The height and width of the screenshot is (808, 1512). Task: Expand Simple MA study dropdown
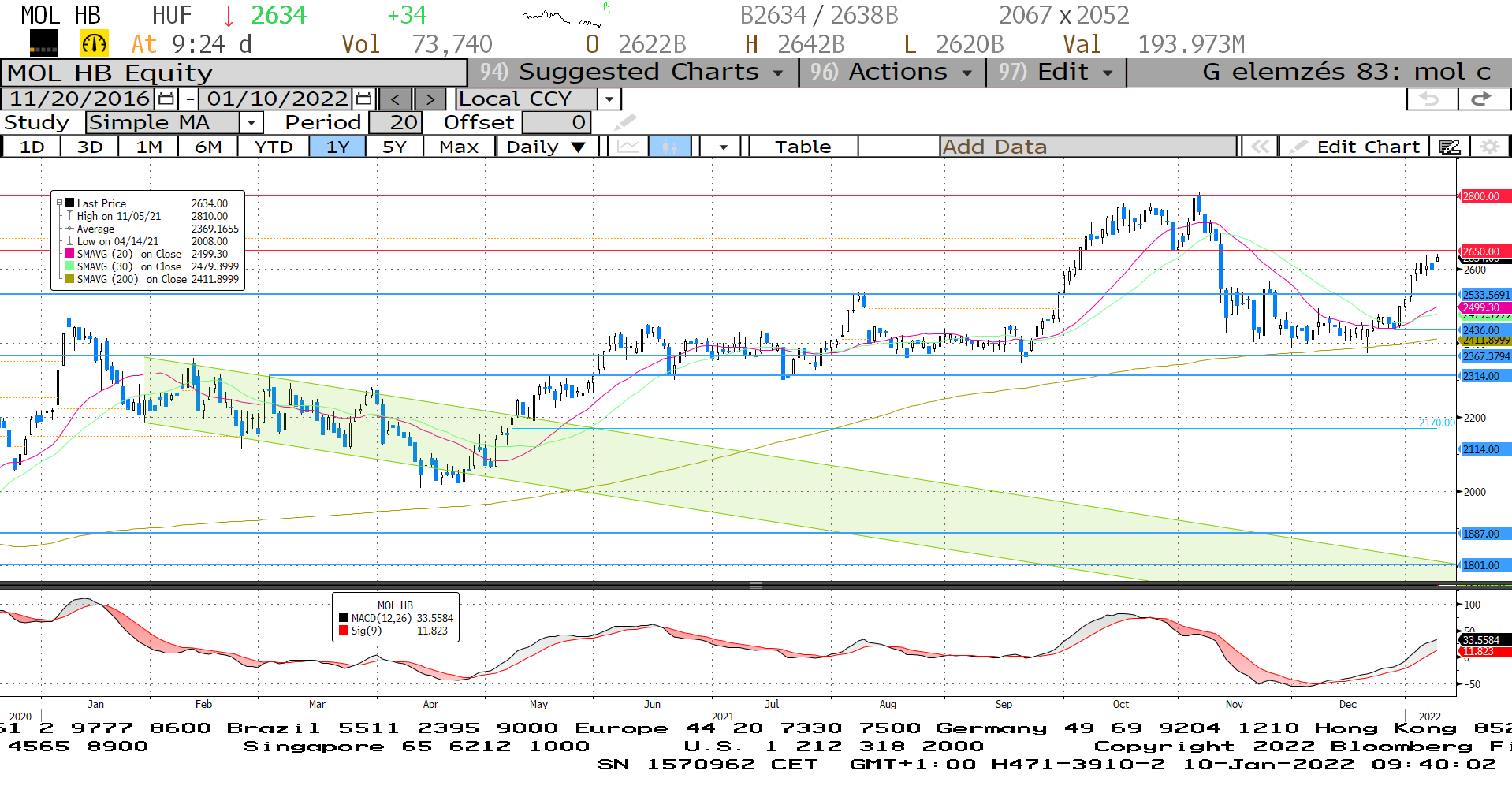coord(251,123)
